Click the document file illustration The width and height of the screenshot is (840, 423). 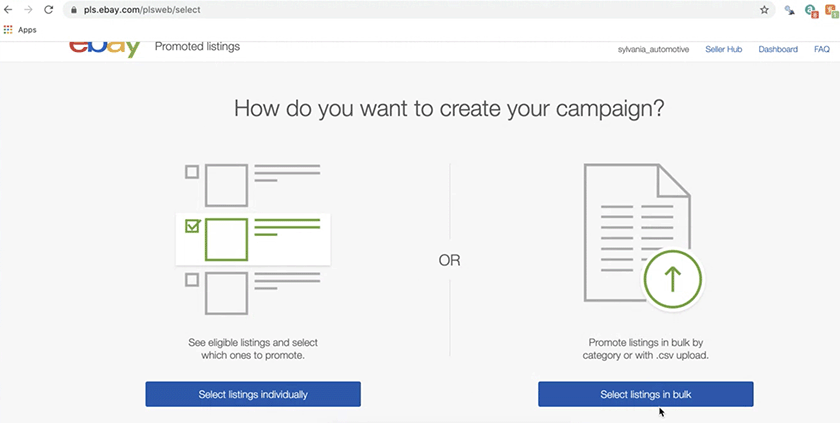tap(637, 232)
